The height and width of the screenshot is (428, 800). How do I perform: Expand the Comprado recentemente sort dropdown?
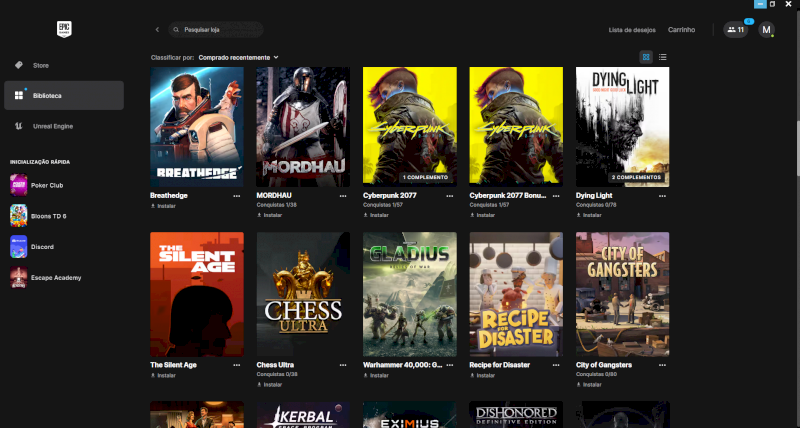(x=238, y=58)
